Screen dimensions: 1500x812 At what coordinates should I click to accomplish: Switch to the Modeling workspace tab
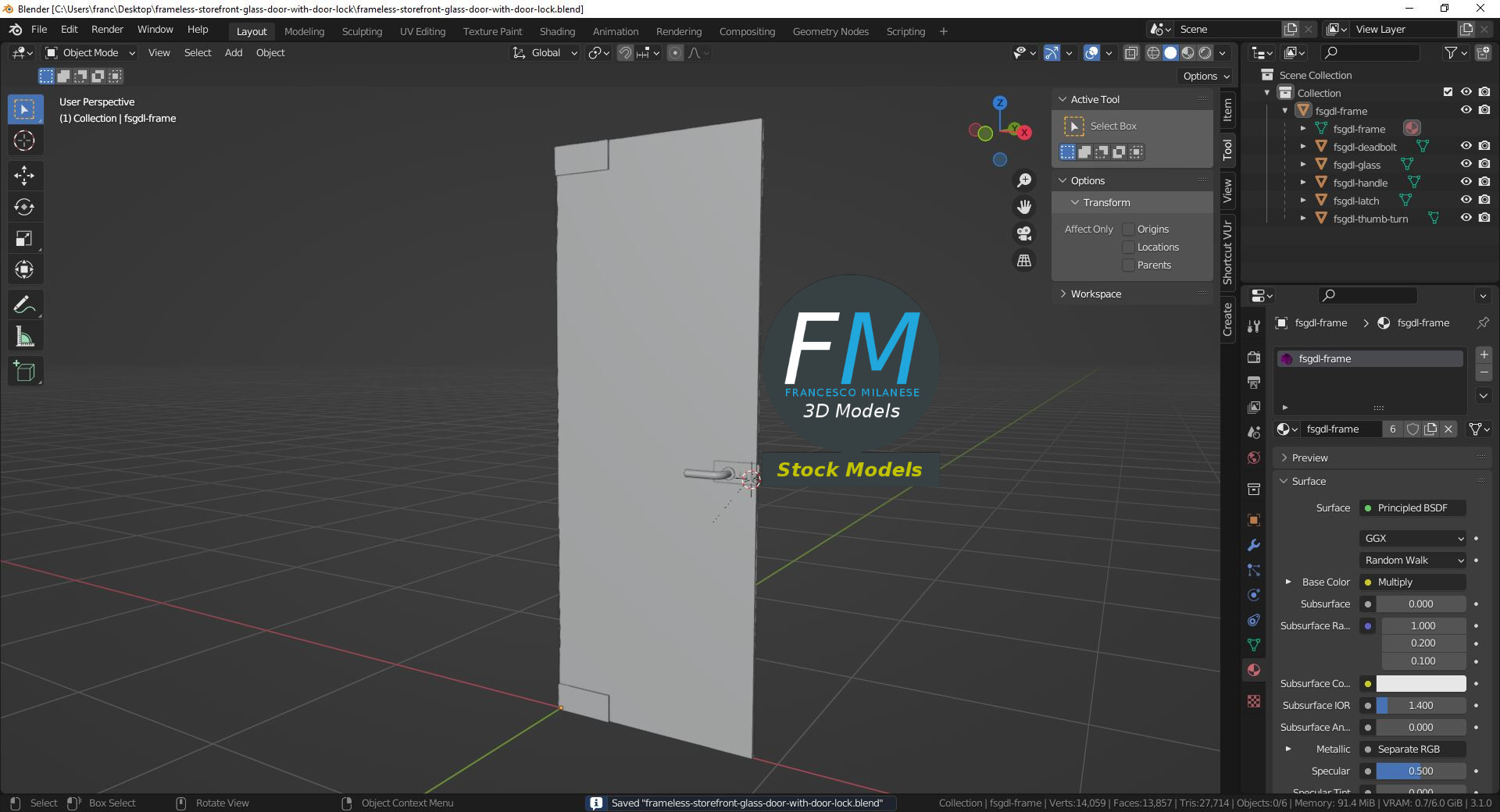click(304, 31)
